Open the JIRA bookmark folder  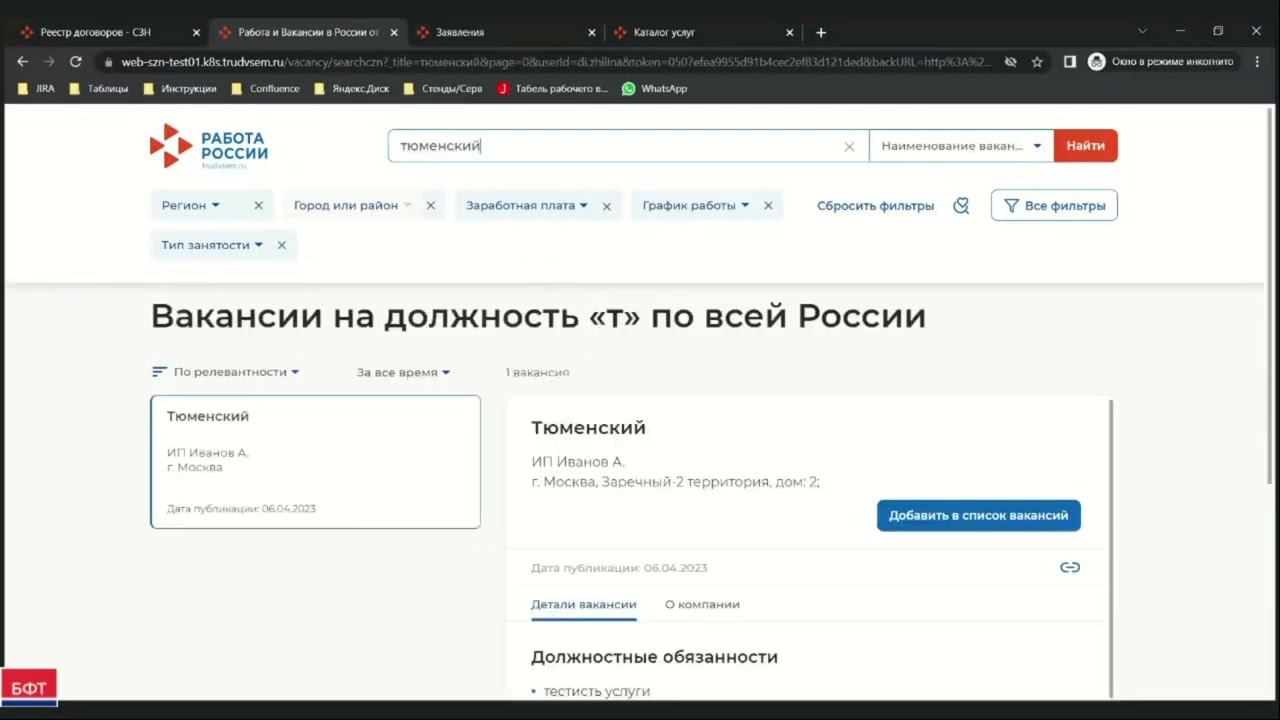pyautogui.click(x=36, y=88)
